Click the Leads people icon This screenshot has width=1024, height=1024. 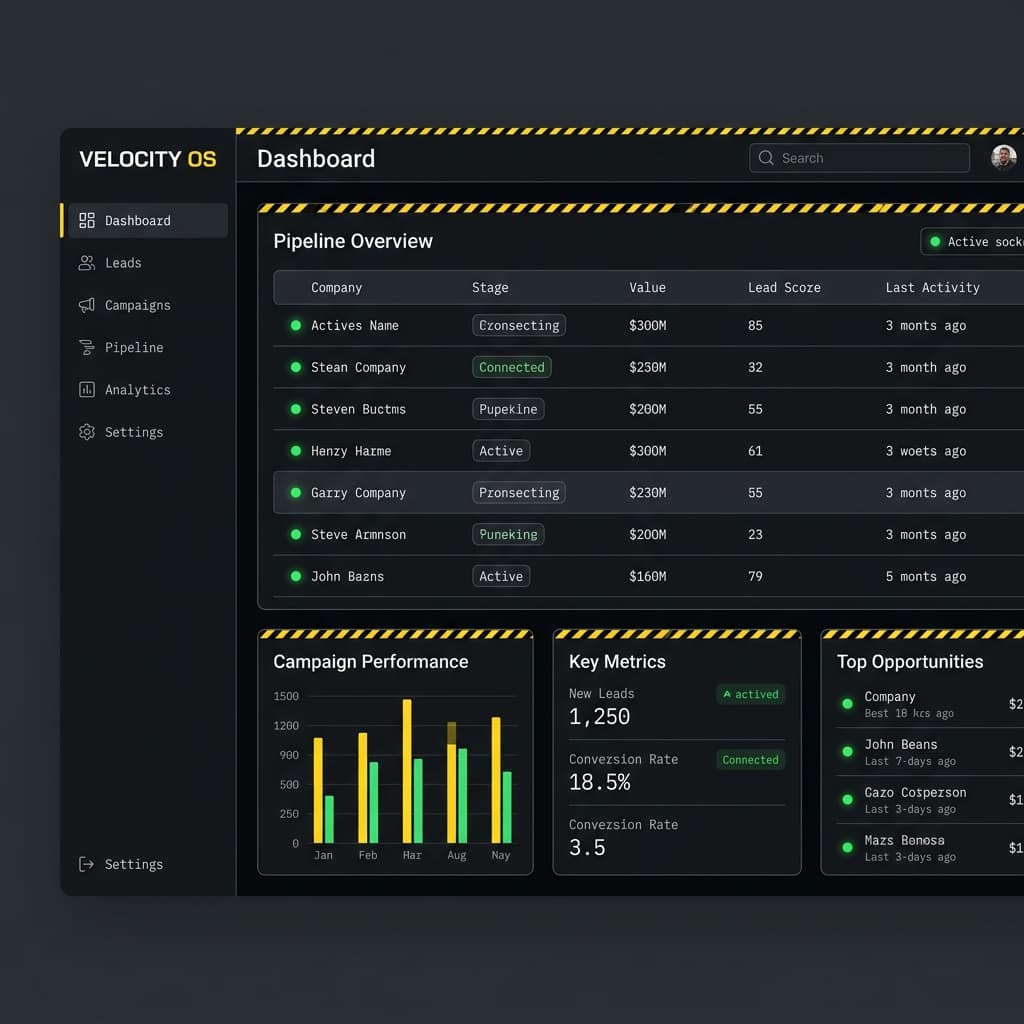[x=87, y=263]
